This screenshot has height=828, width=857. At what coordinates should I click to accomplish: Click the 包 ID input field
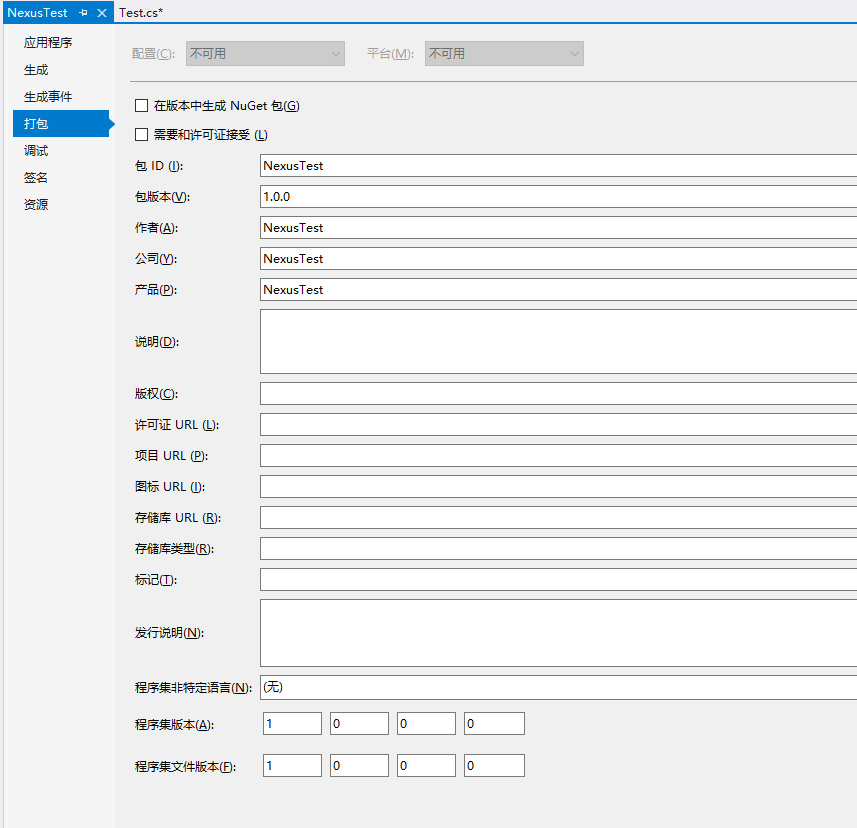(x=559, y=166)
